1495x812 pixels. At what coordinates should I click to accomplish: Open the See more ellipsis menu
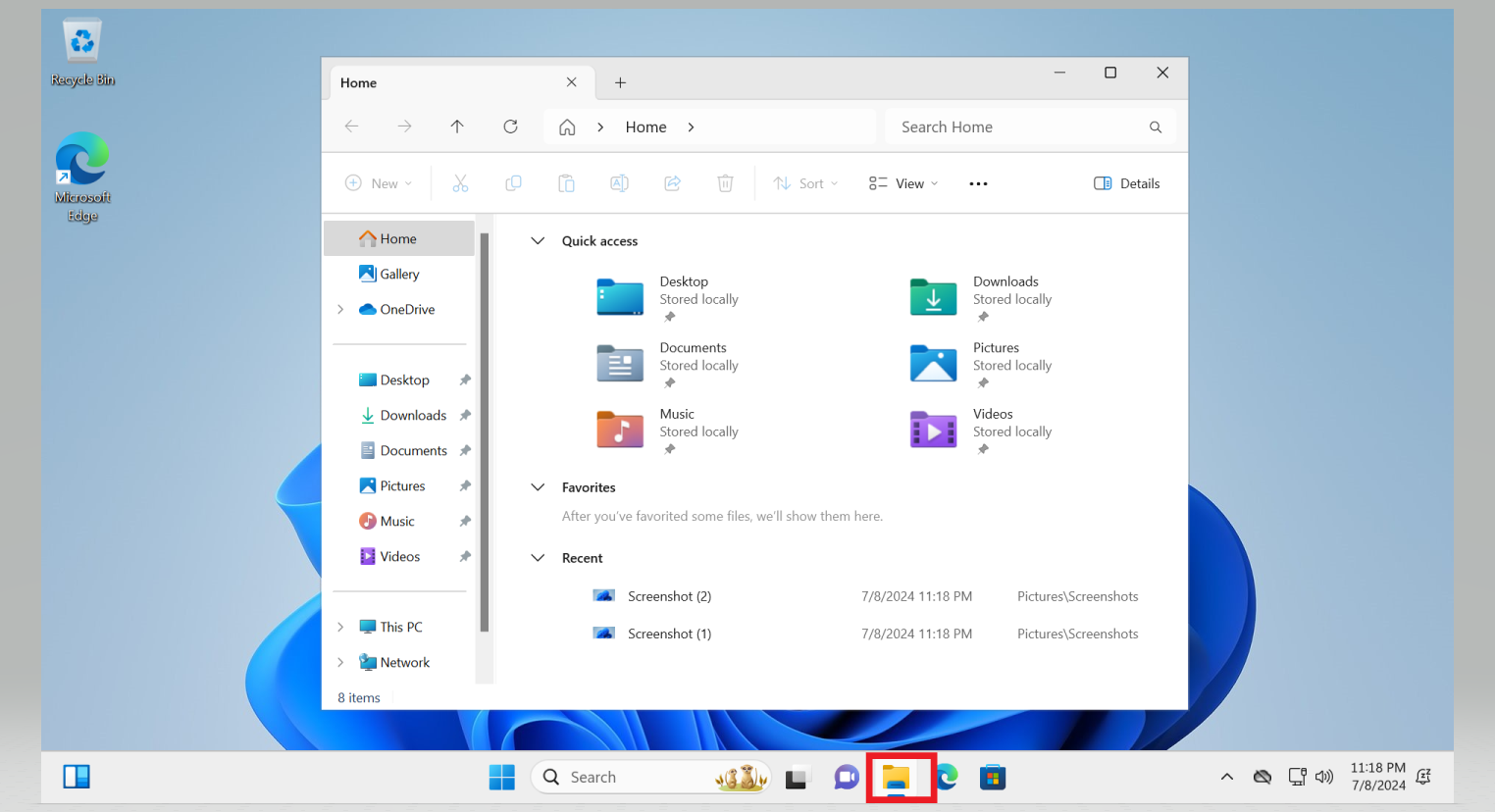(x=978, y=183)
